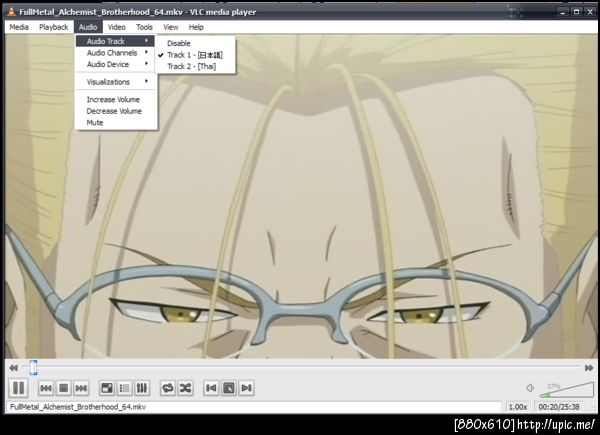Adjust the volume slider triangle
The width and height of the screenshot is (600, 435).
(x=567, y=389)
